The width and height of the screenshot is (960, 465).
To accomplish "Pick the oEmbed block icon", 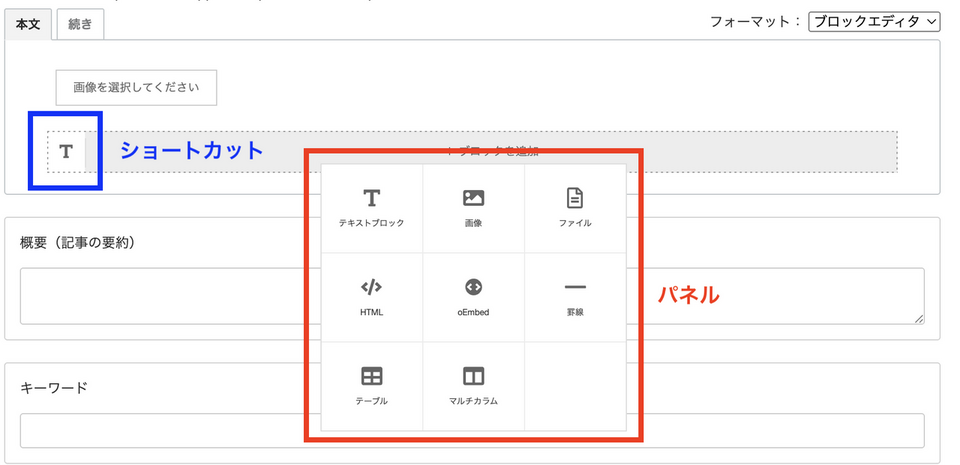I will tap(473, 296).
